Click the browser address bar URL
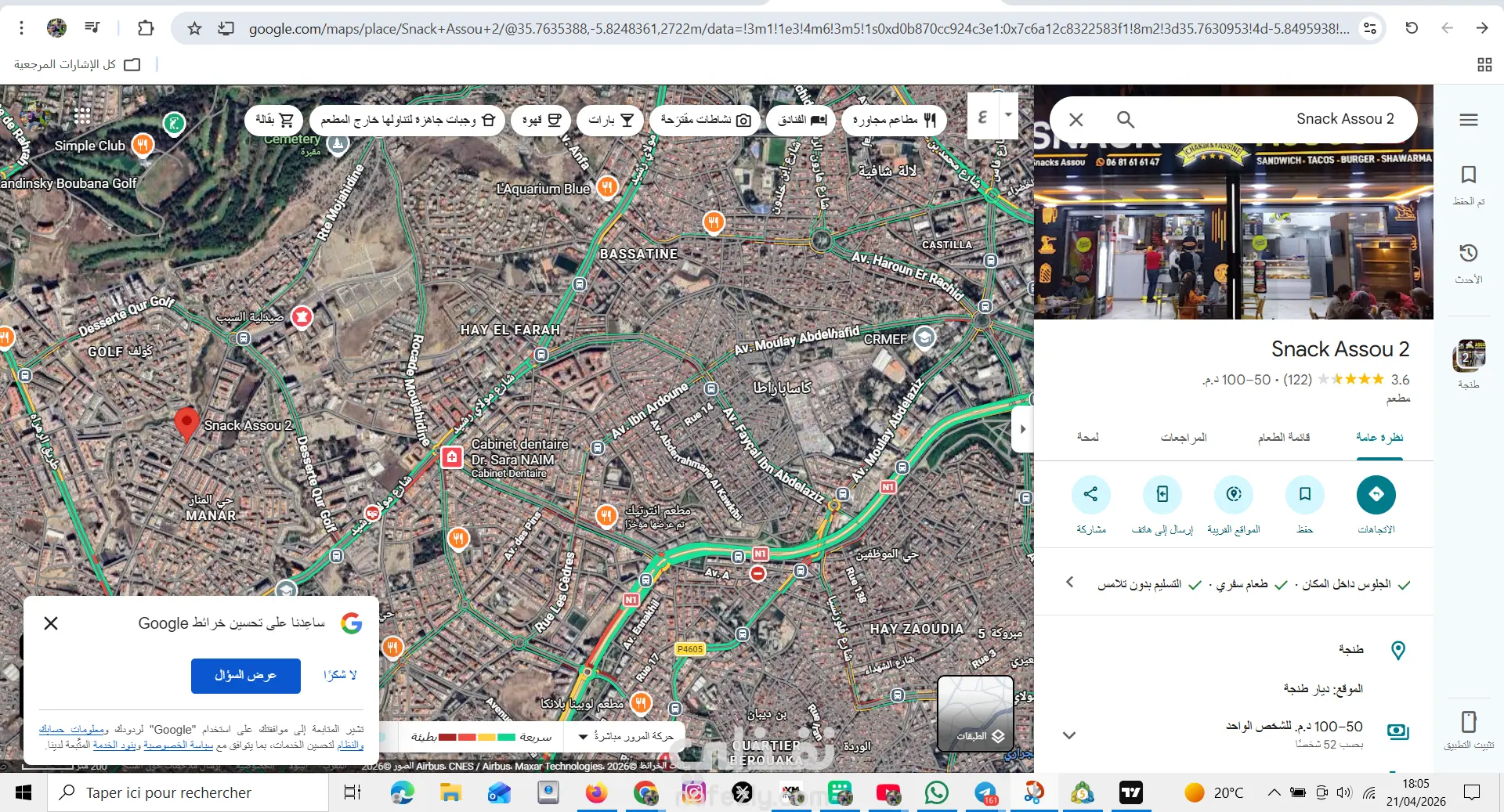This screenshot has width=1504, height=812. click(x=799, y=29)
